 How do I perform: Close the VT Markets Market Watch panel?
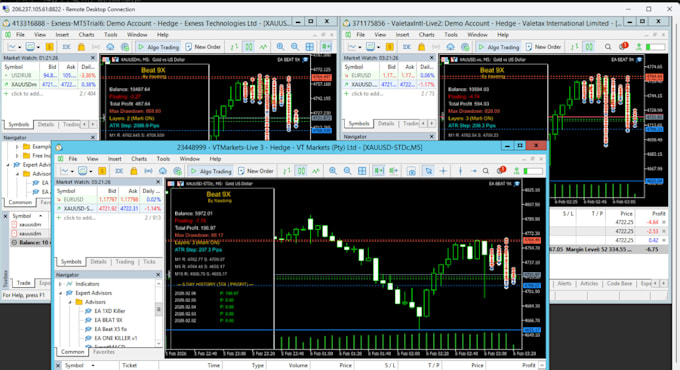pyautogui.click(x=158, y=182)
